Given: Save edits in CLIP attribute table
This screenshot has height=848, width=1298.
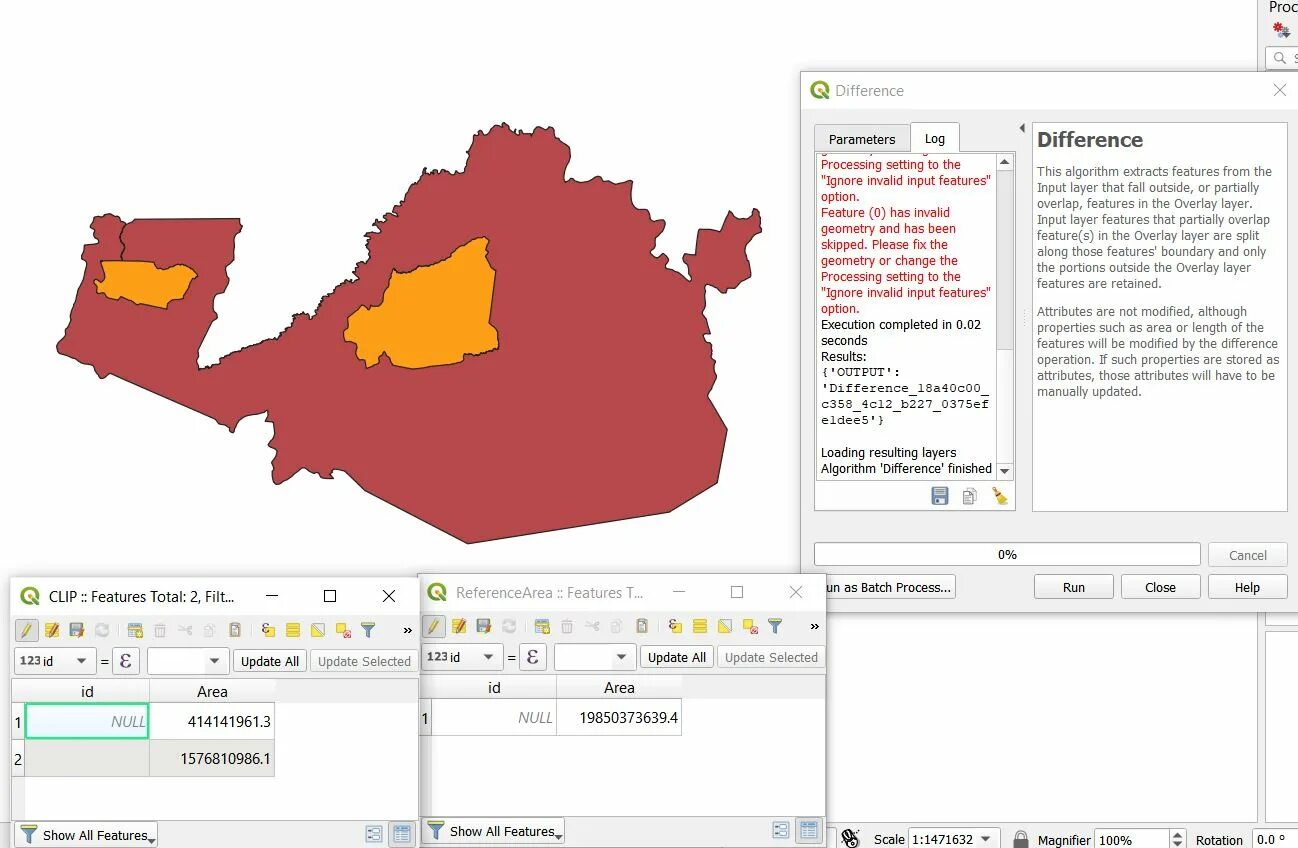Looking at the screenshot, I should pos(77,630).
